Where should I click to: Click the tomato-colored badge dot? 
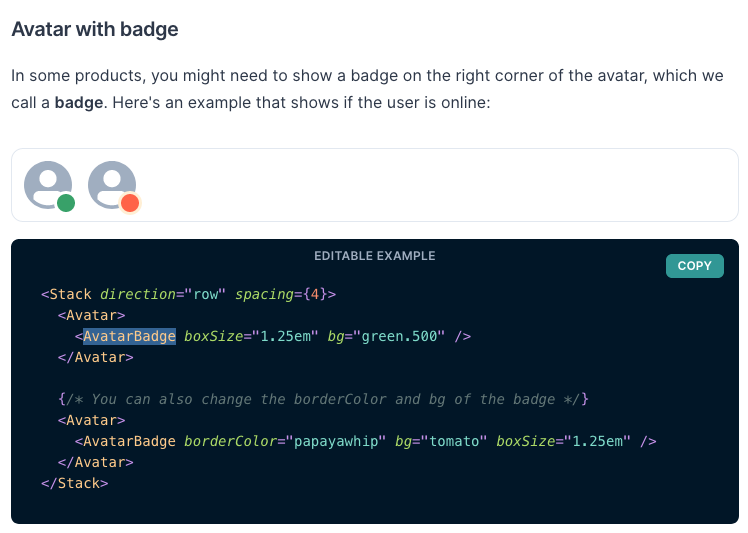coord(129,203)
